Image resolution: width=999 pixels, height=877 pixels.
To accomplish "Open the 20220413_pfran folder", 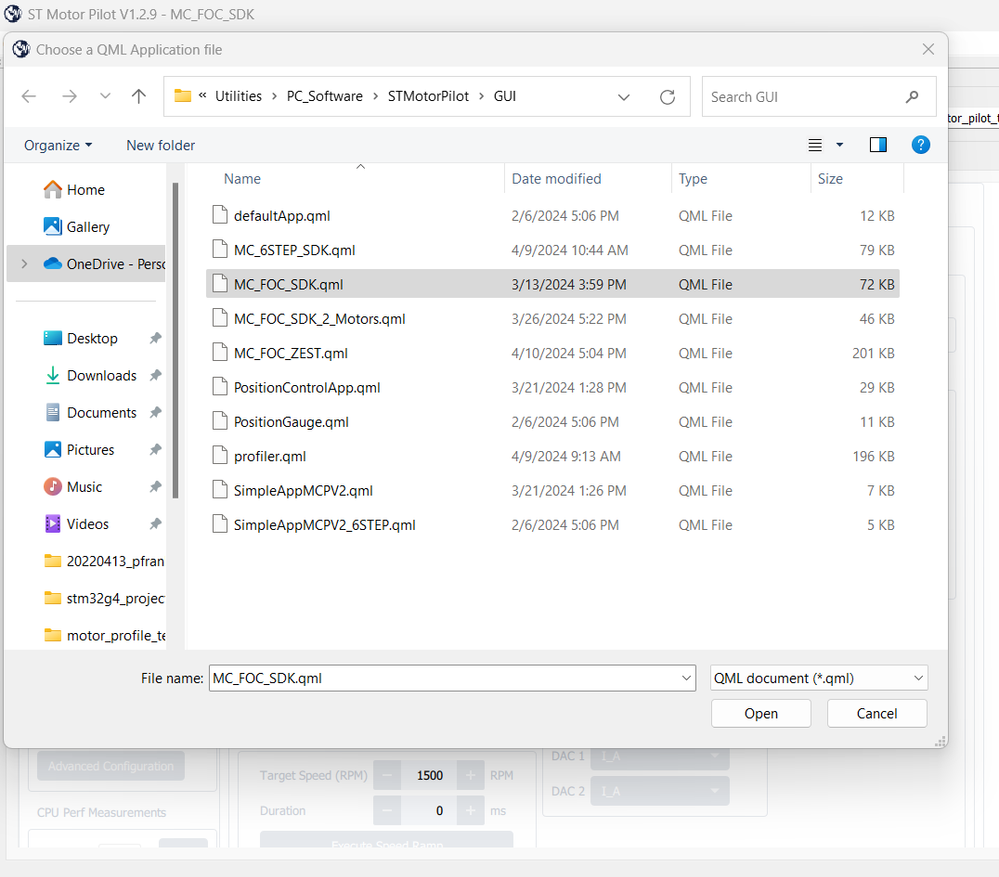I will click(104, 561).
